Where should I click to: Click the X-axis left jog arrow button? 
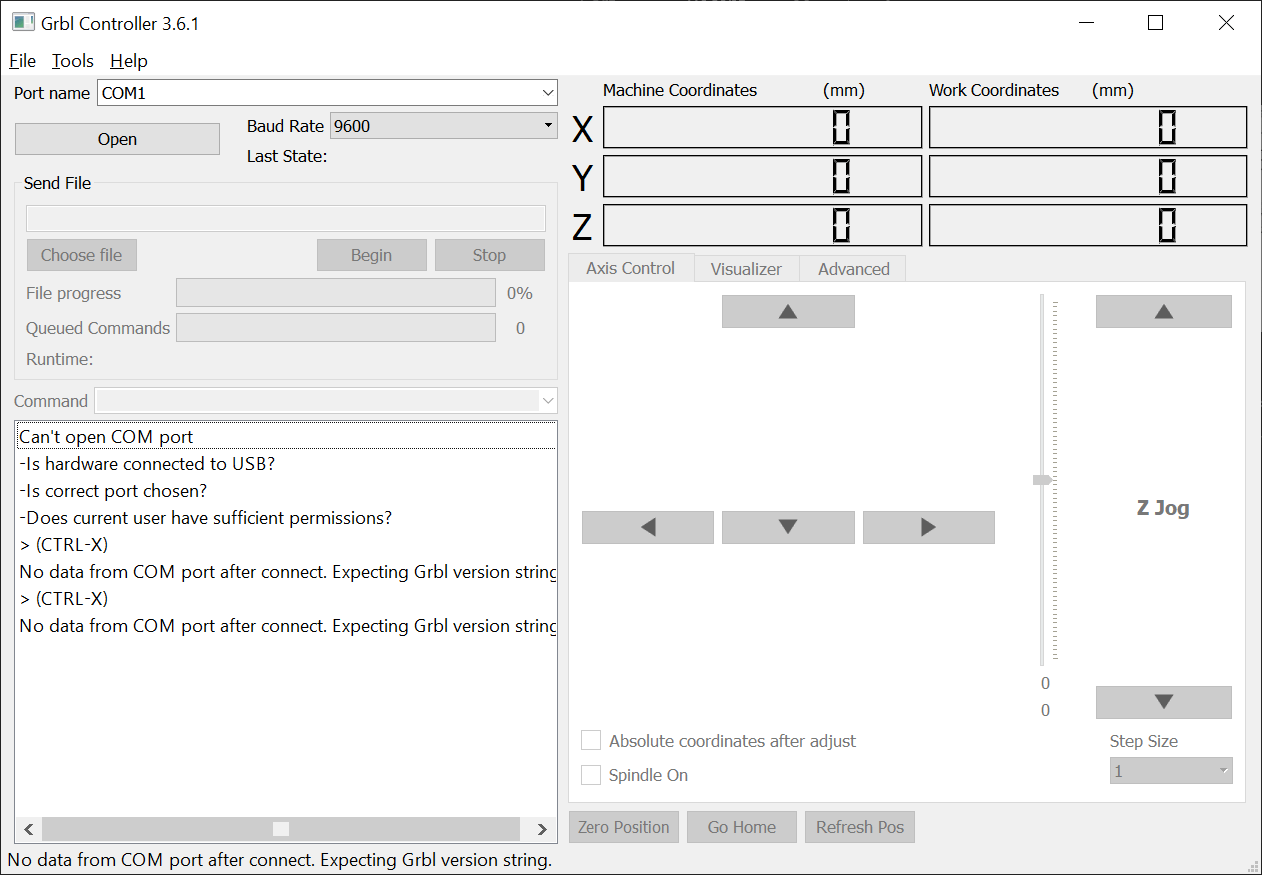click(x=648, y=527)
